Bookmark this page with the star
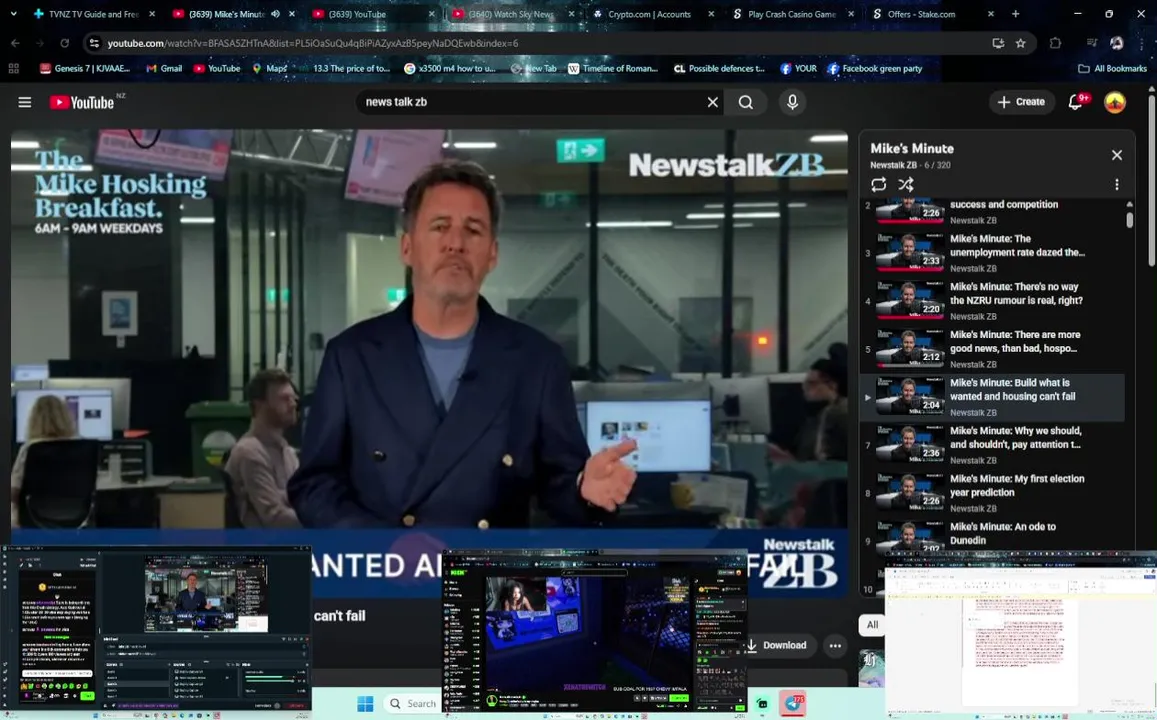The width and height of the screenshot is (1157, 720). coord(1020,44)
